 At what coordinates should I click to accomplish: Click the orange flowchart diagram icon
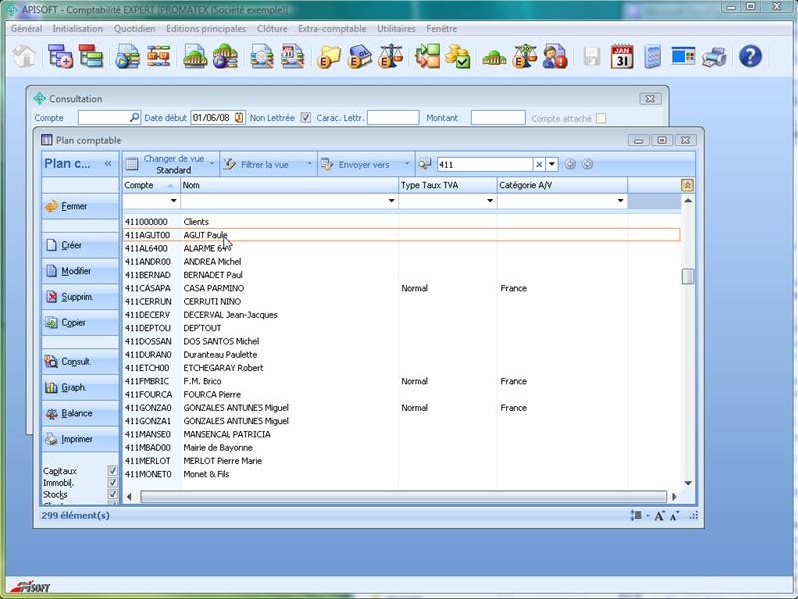click(x=158, y=56)
